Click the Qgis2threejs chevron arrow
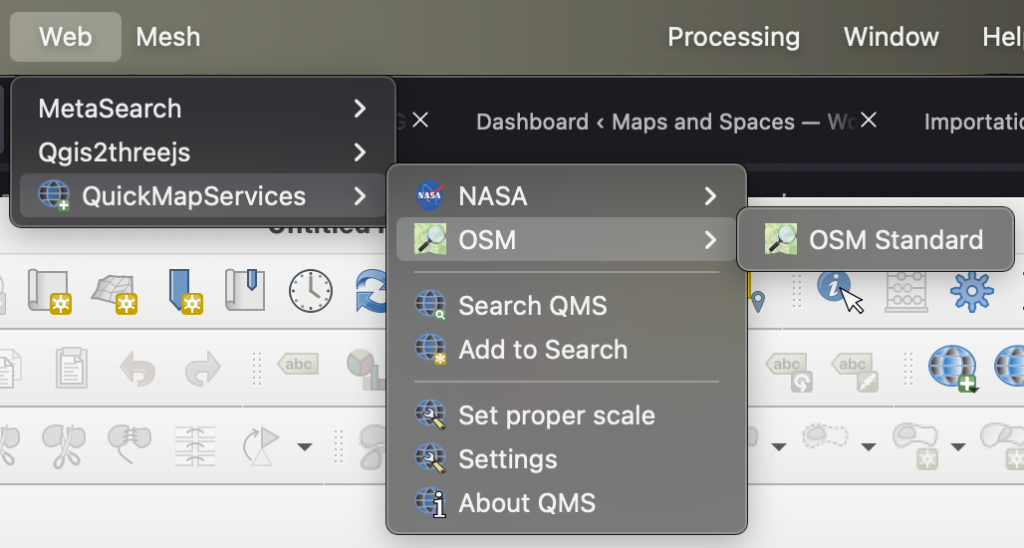Image resolution: width=1024 pixels, height=548 pixels. 359,152
